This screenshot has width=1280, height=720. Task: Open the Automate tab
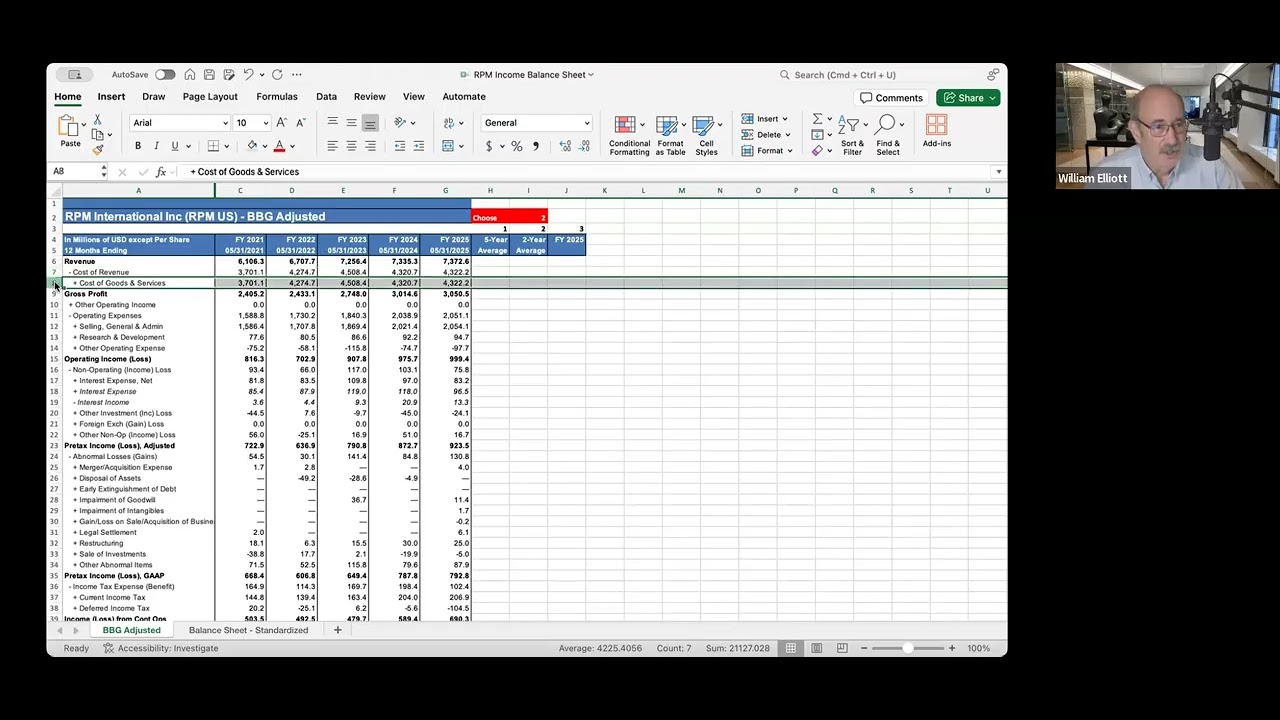pyautogui.click(x=464, y=97)
